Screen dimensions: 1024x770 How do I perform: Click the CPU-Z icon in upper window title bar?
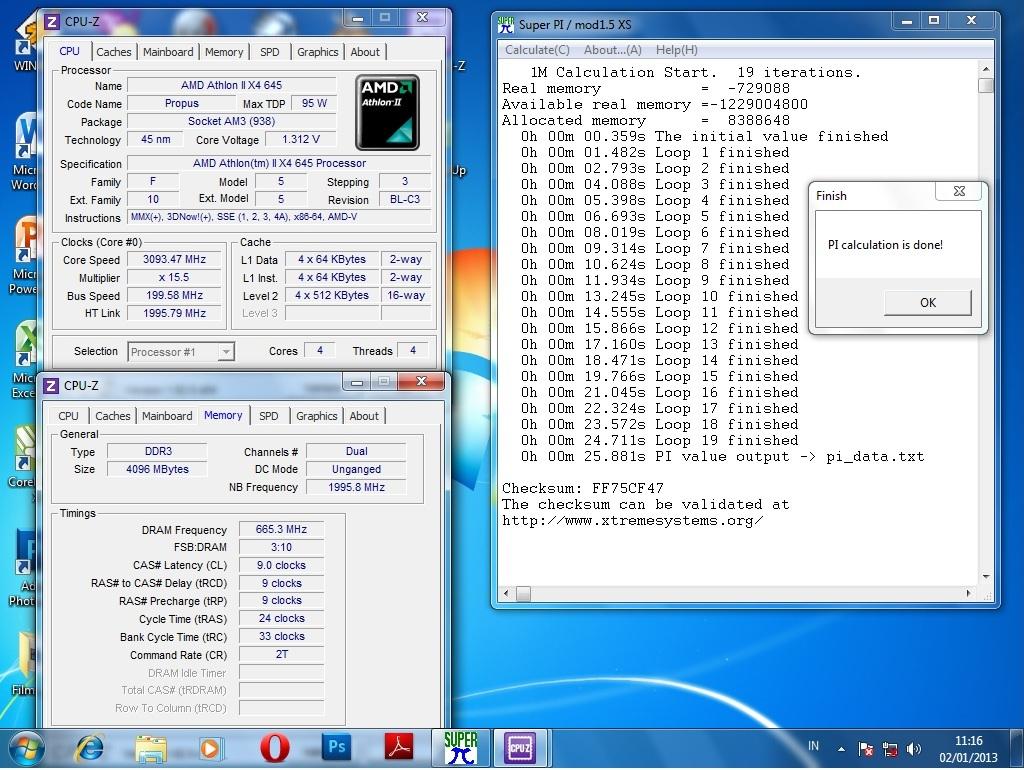[52, 22]
